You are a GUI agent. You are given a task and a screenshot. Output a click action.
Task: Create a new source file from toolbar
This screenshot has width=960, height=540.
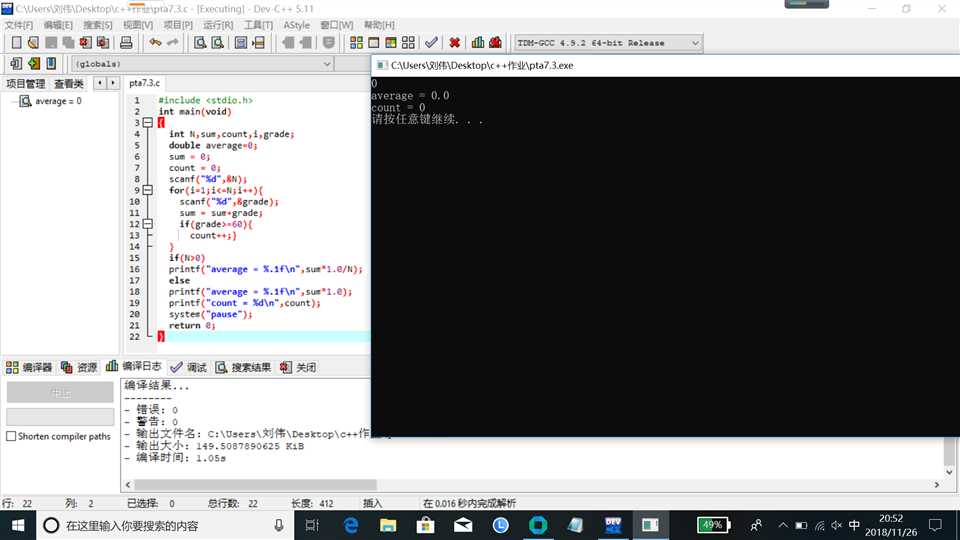[x=17, y=42]
